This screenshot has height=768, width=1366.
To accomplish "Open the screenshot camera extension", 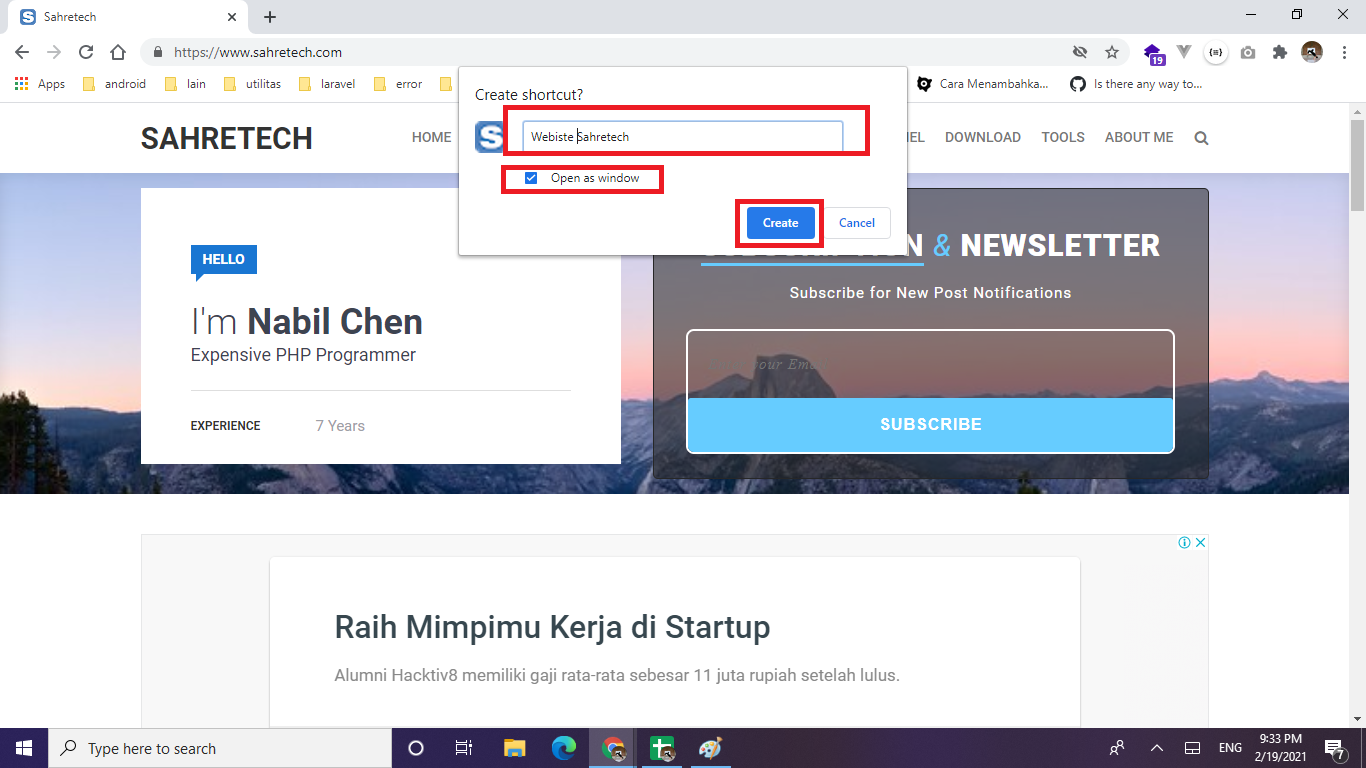I will pyautogui.click(x=1248, y=51).
